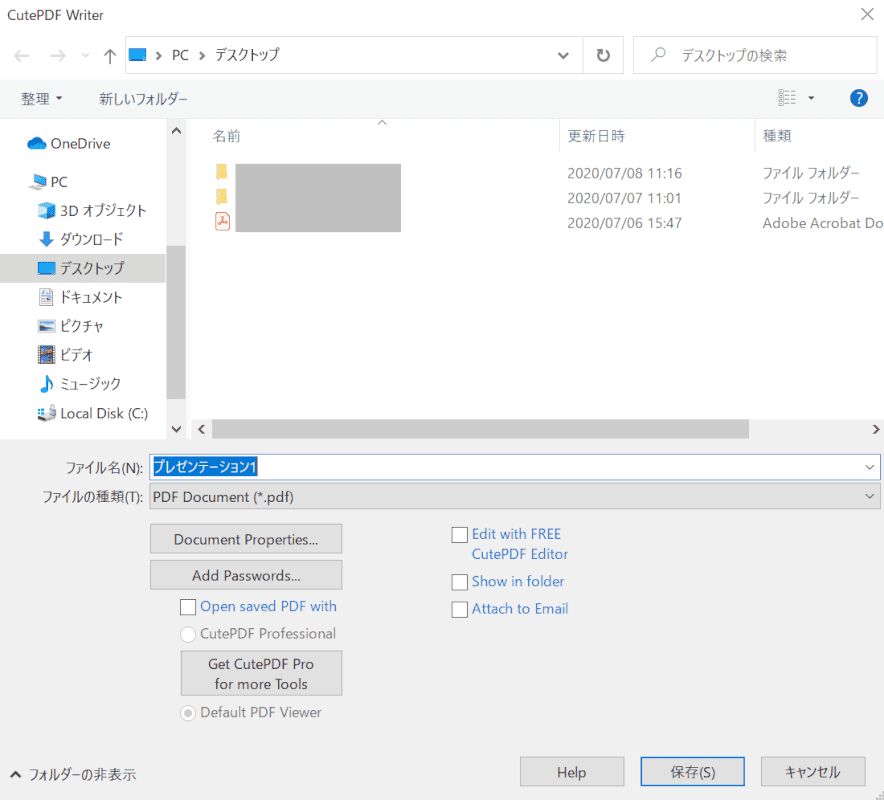Open the view options dropdown arrow
Image resolution: width=884 pixels, height=800 pixels.
[811, 98]
